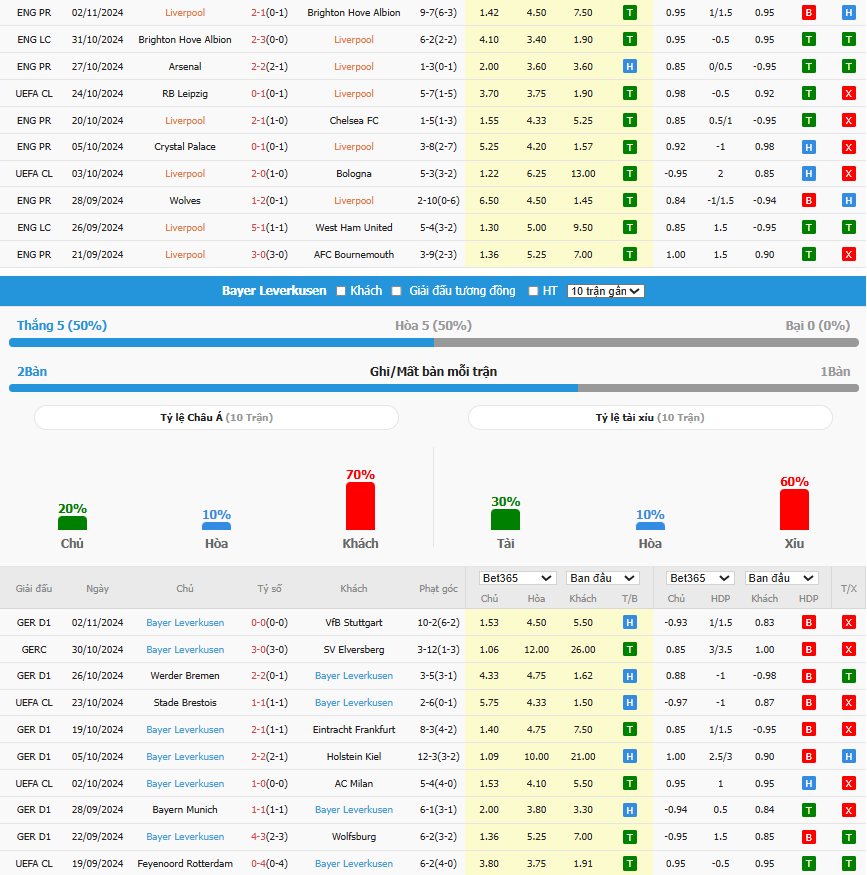The height and width of the screenshot is (875, 867).
Task: Click the Ghi/Mất bàn mỗi trận progress bar
Action: tap(434, 388)
